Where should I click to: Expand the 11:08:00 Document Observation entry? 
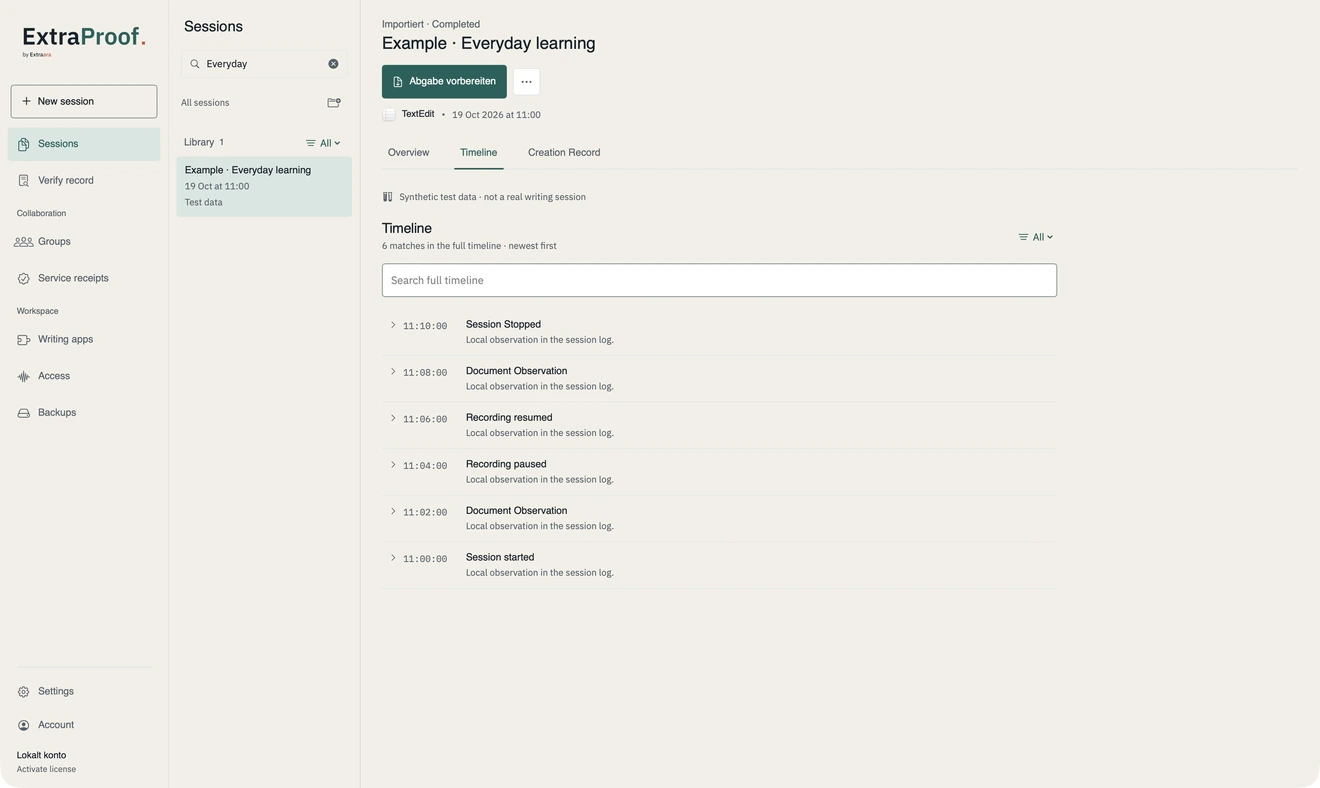393,372
